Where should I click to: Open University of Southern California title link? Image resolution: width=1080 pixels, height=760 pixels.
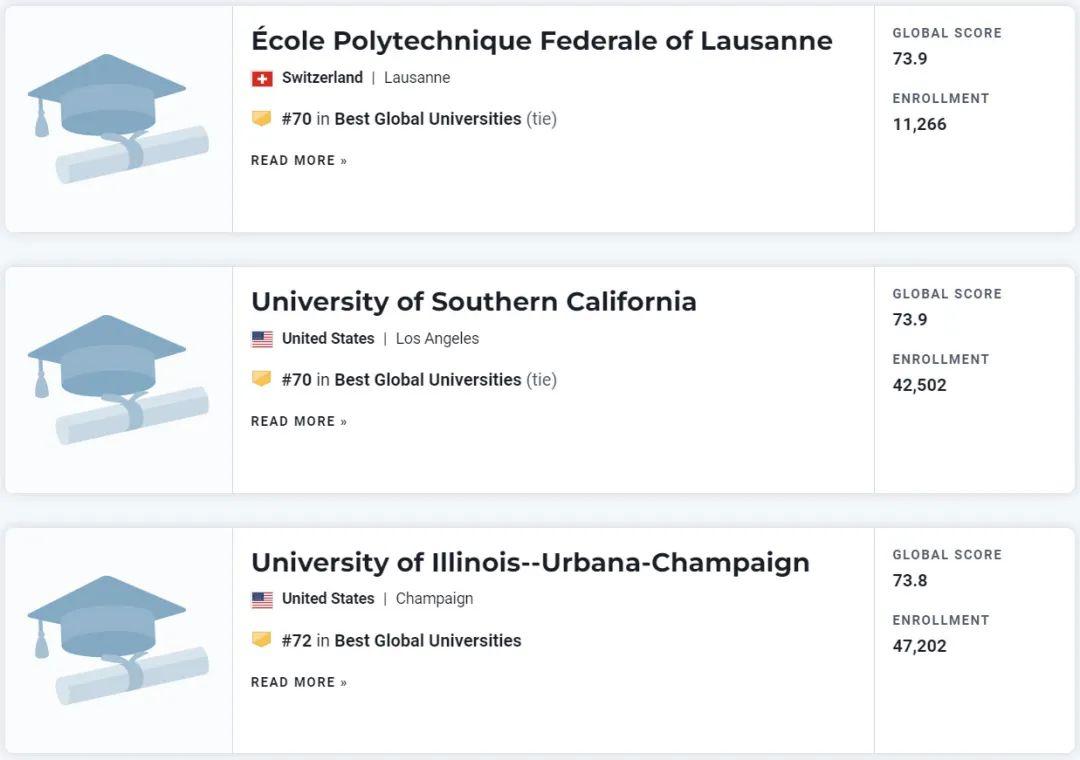[x=473, y=302]
